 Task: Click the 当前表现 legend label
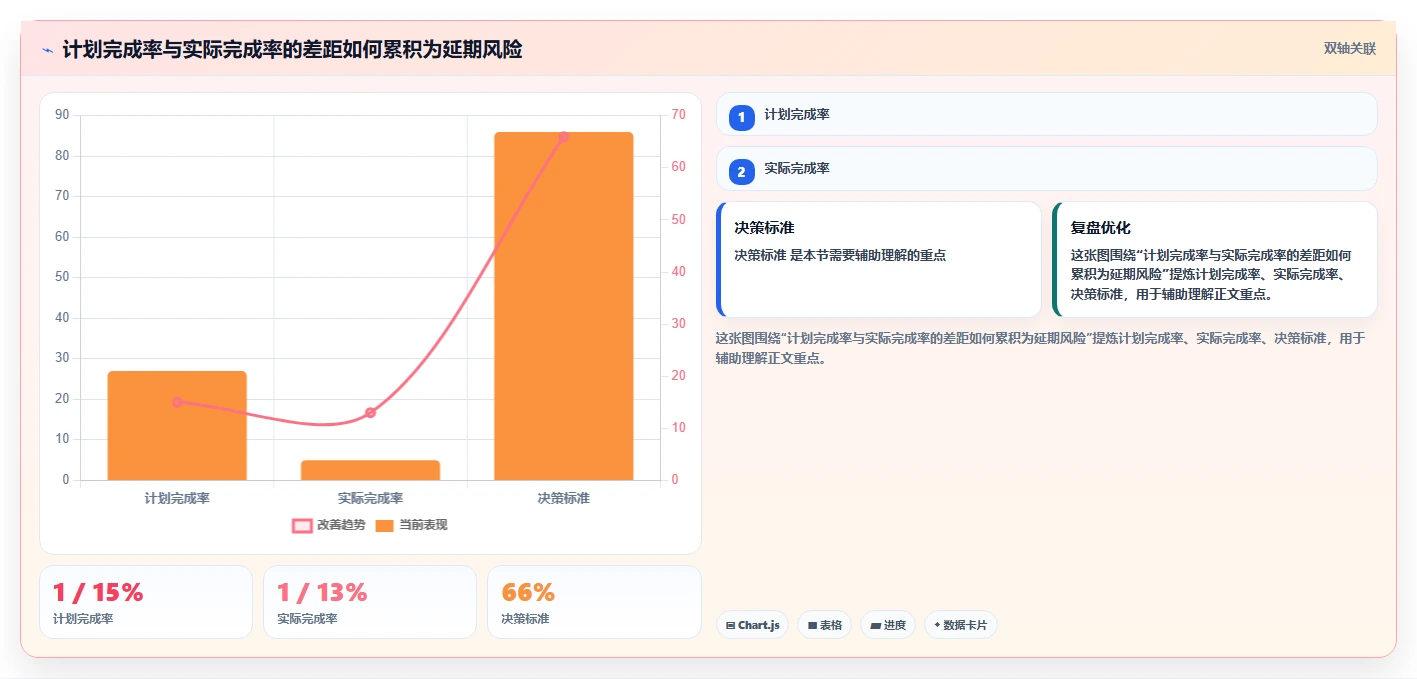tap(423, 525)
